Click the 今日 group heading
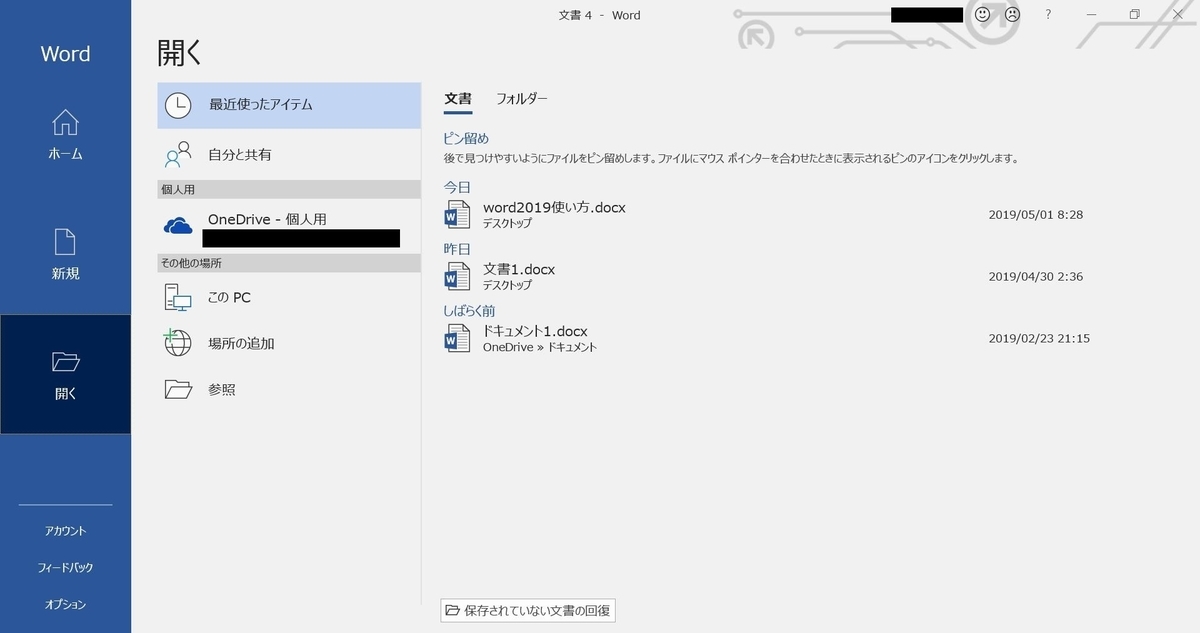Screen dimensions: 1200x633 point(457,187)
